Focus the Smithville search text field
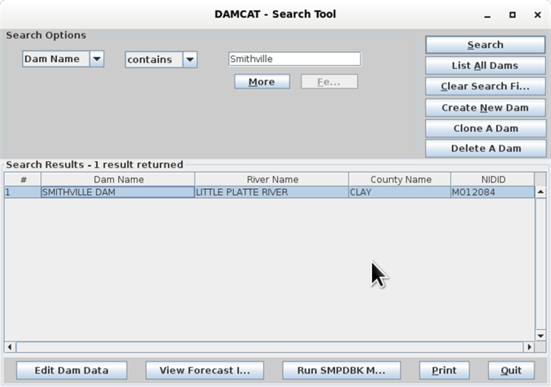The image size is (551, 387). coord(294,59)
